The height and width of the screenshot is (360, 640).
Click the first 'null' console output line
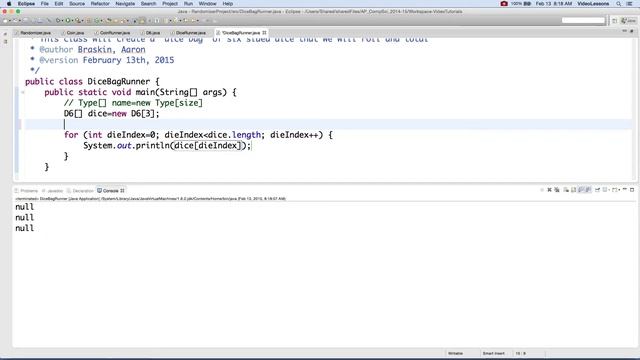tap(24, 207)
